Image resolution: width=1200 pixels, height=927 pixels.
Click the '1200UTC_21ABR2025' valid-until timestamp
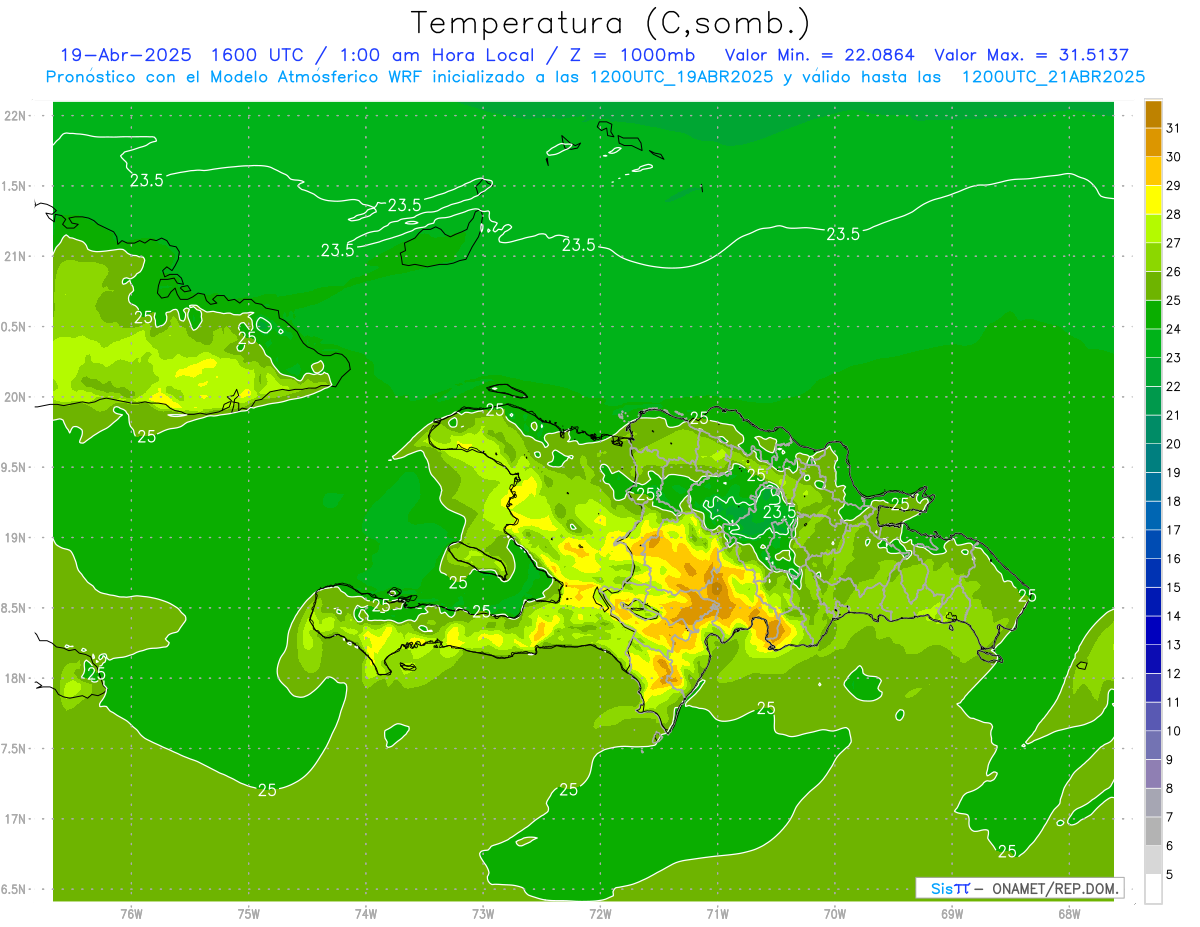[x=1053, y=77]
